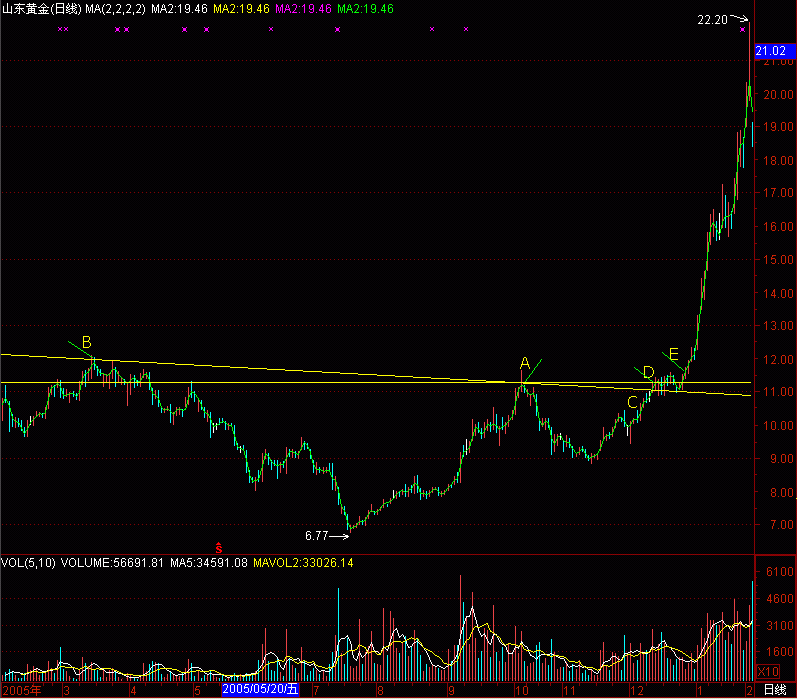The width and height of the screenshot is (797, 699).
Task: Click the green MA2:19.46 indicator label
Action: [x=365, y=8]
